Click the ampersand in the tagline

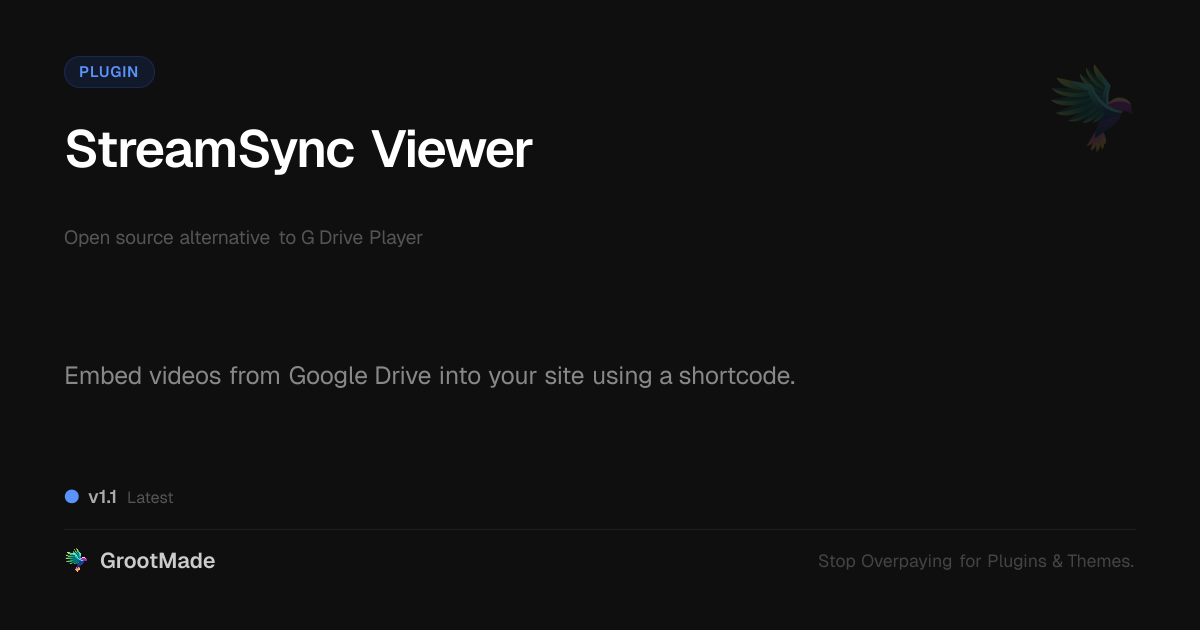click(x=1057, y=561)
